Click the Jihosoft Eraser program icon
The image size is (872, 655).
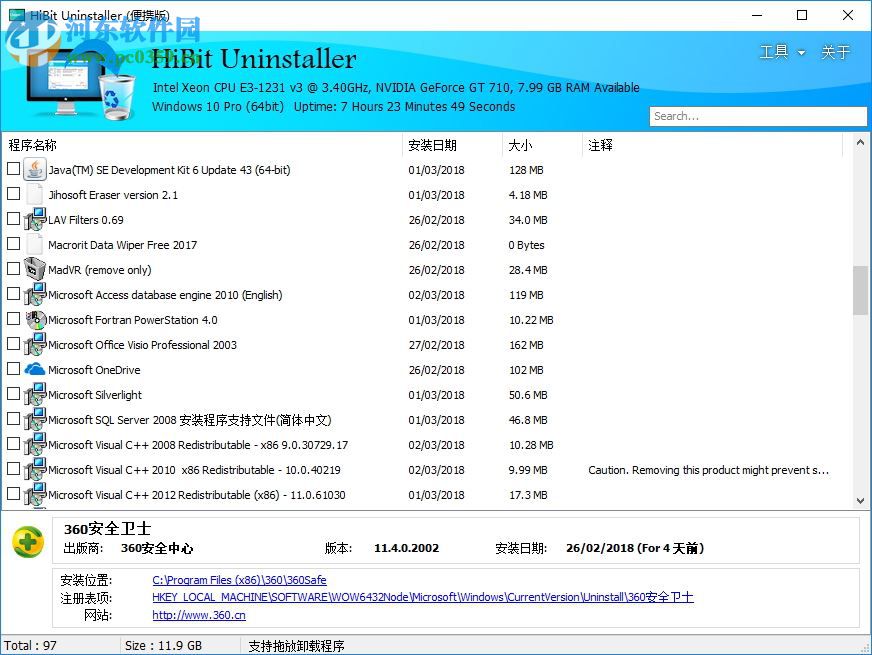pyautogui.click(x=33, y=195)
